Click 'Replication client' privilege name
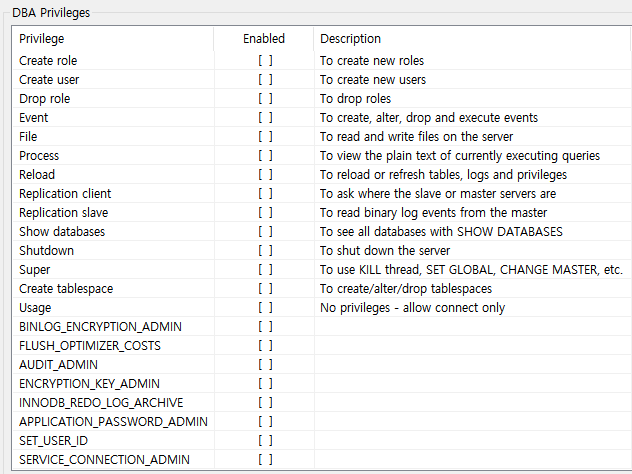 pos(65,193)
